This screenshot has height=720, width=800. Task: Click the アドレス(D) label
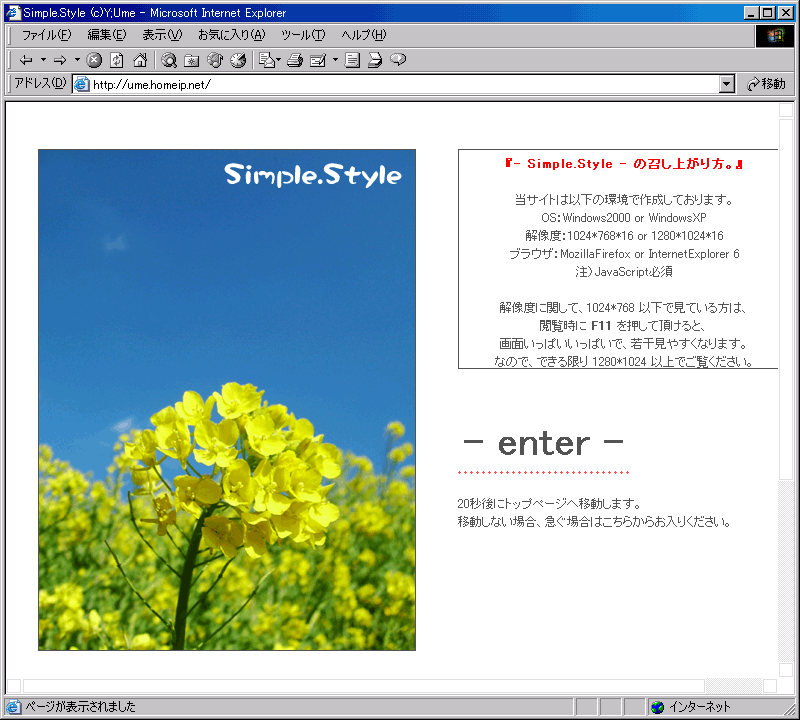[40, 84]
